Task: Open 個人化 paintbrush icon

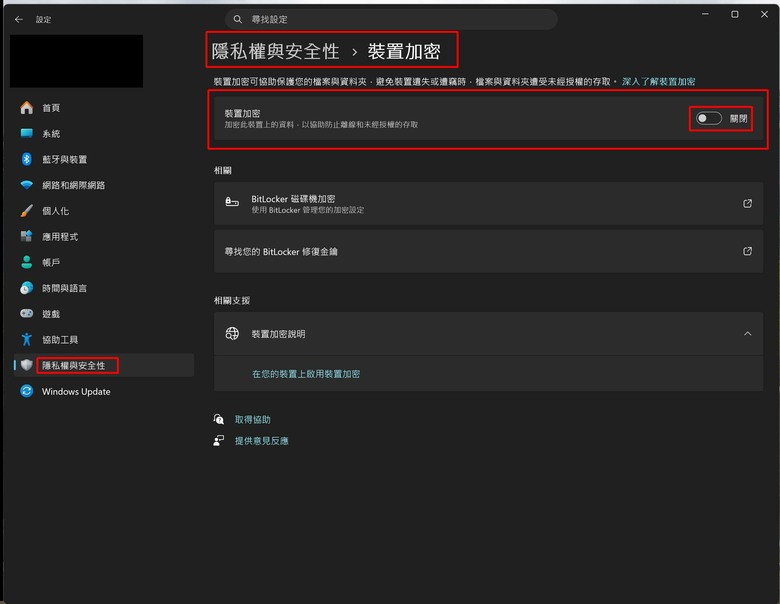Action: [27, 211]
